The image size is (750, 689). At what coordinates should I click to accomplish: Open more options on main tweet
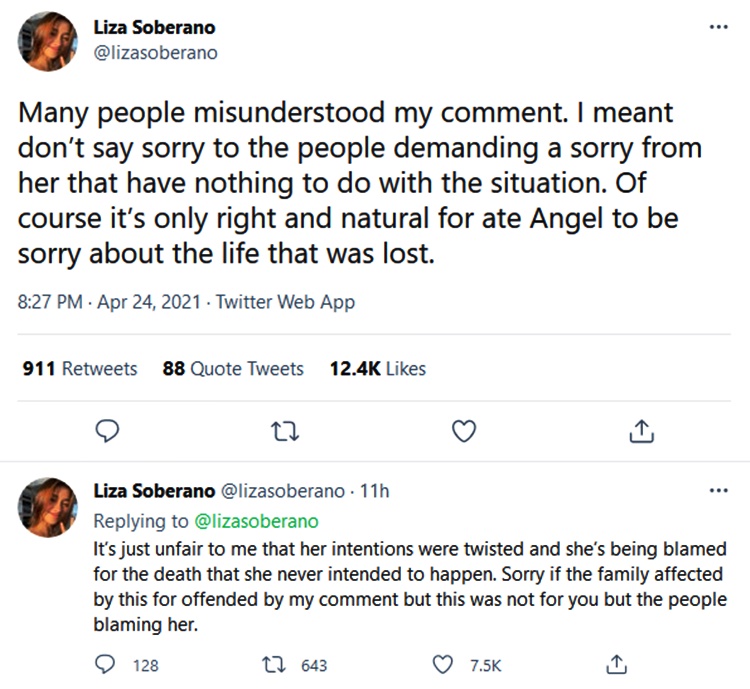point(718,26)
